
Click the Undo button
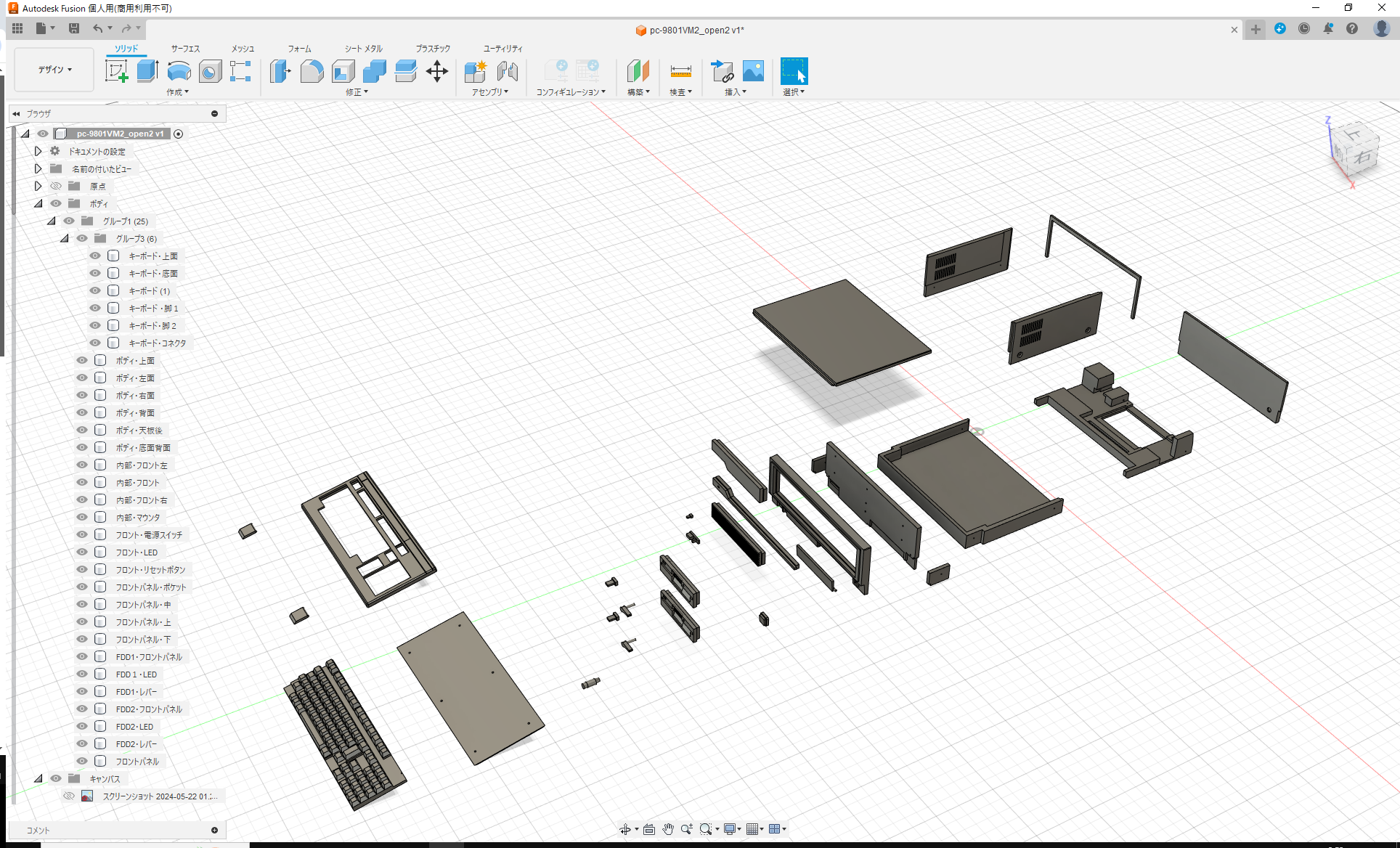point(99,28)
